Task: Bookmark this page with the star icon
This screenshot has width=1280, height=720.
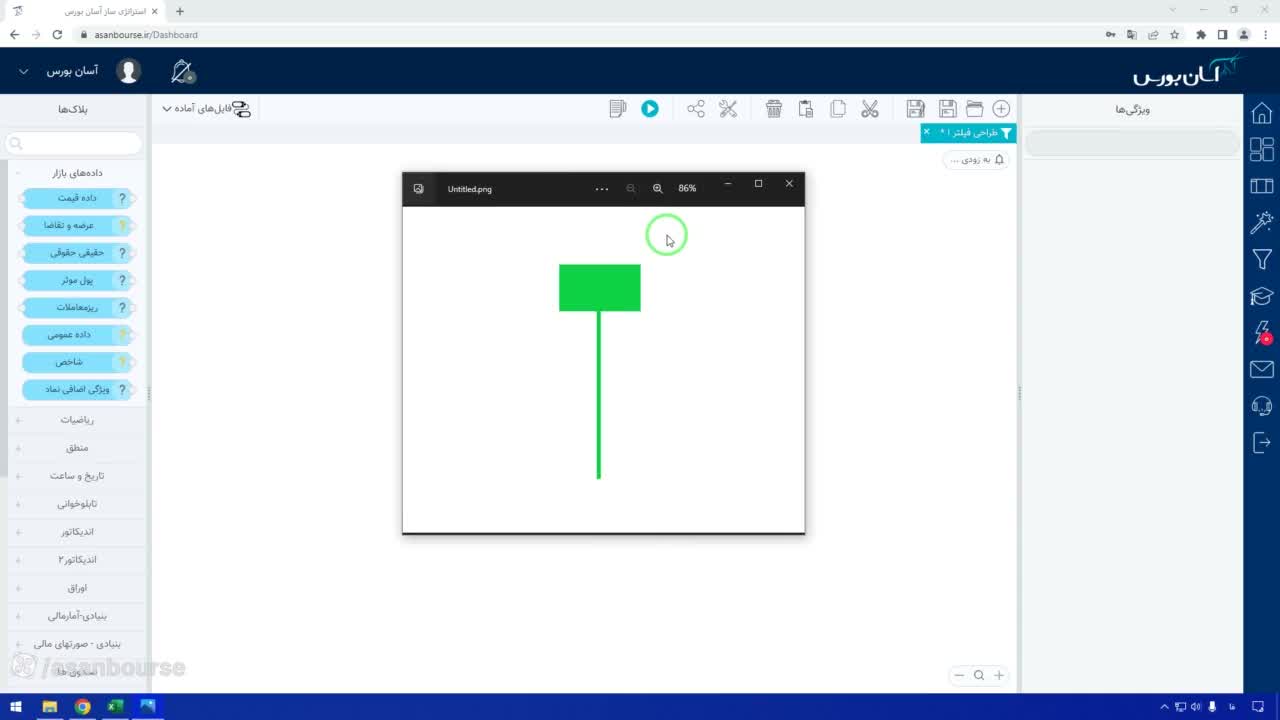Action: point(1175,34)
